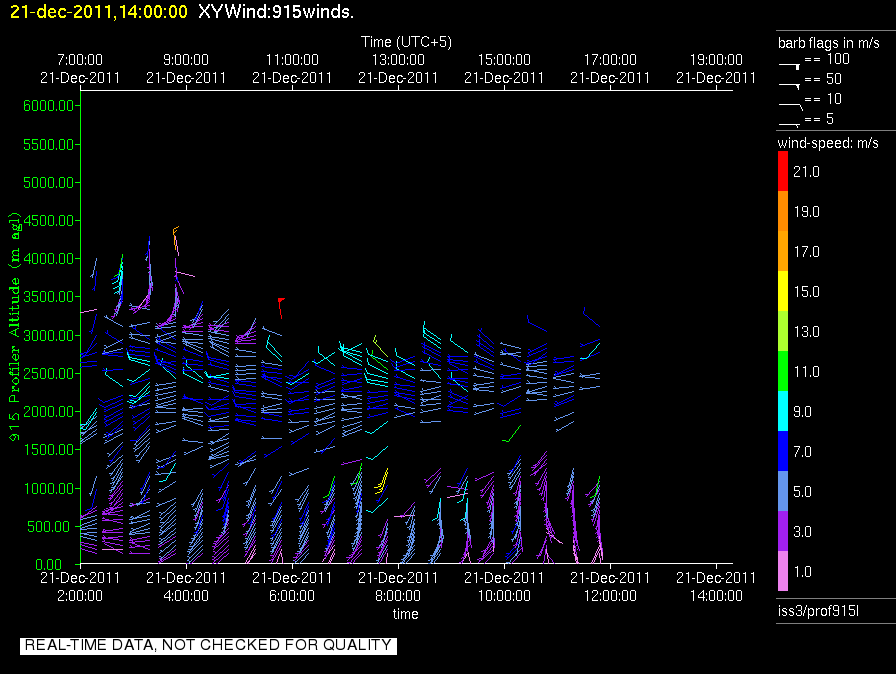Viewport: 896px width, 674px height.
Task: Click the '6000.00' altitude axis label
Action: click(x=49, y=106)
